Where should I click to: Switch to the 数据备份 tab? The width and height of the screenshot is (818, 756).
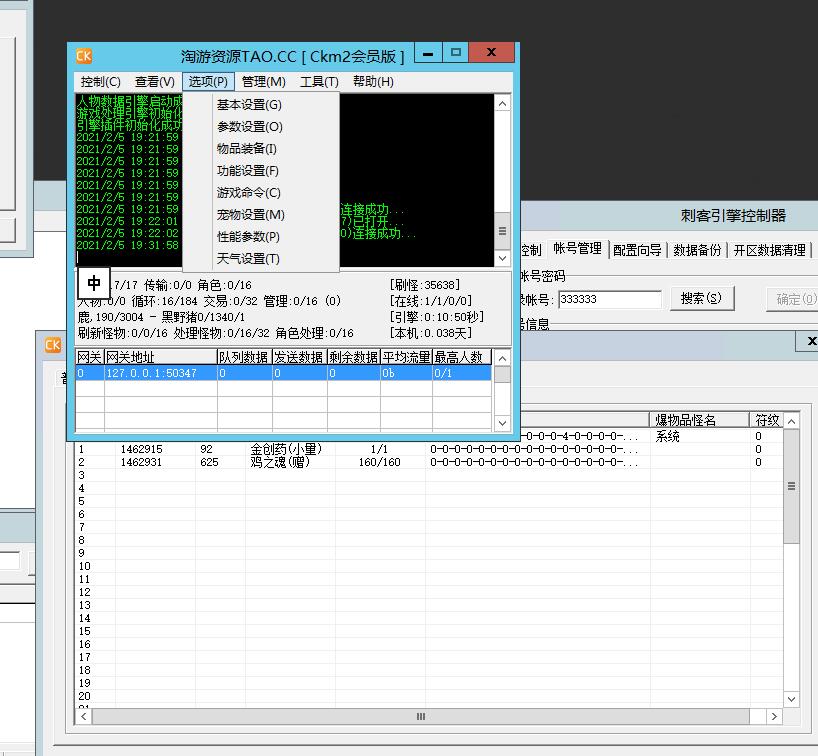pos(697,250)
